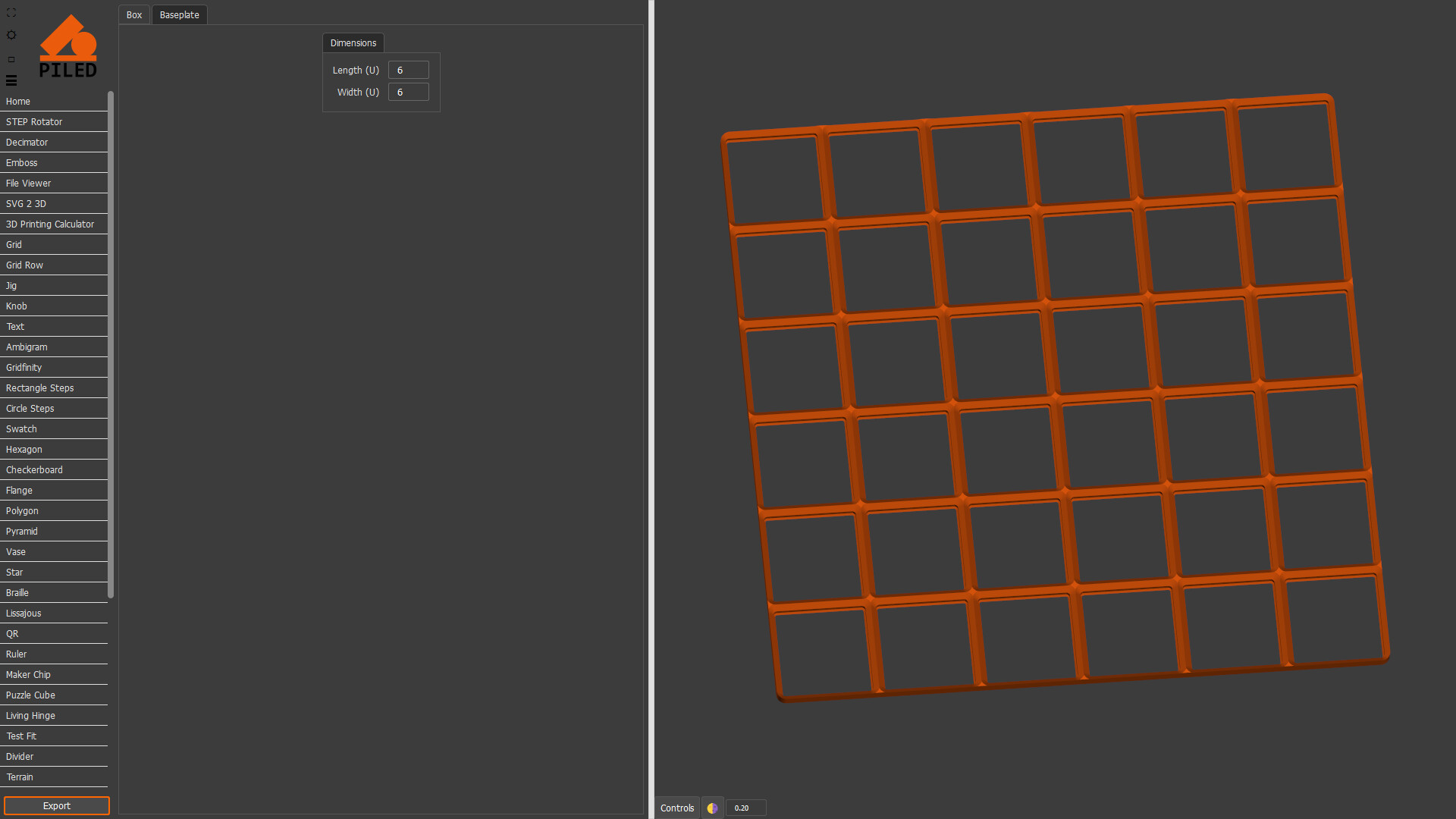Click the fullscreen brackets icon
The height and width of the screenshot is (819, 1456).
[x=11, y=13]
